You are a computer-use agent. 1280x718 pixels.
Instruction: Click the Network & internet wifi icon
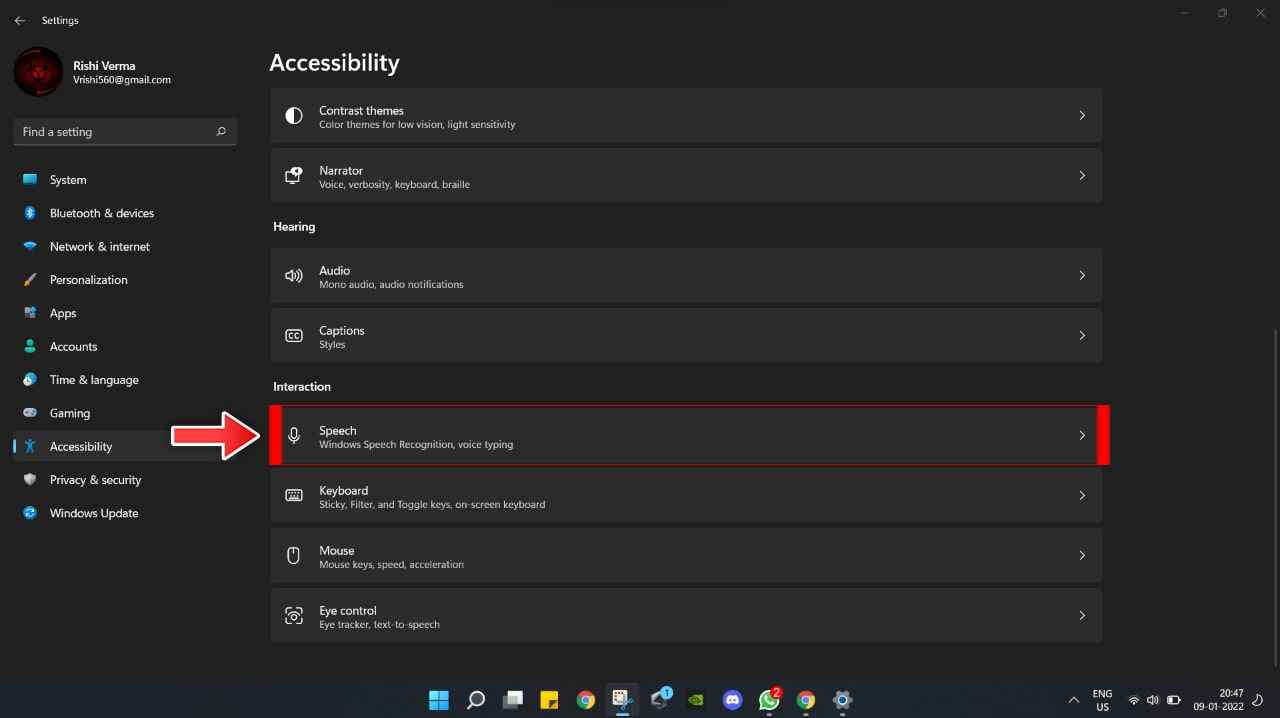coord(30,246)
